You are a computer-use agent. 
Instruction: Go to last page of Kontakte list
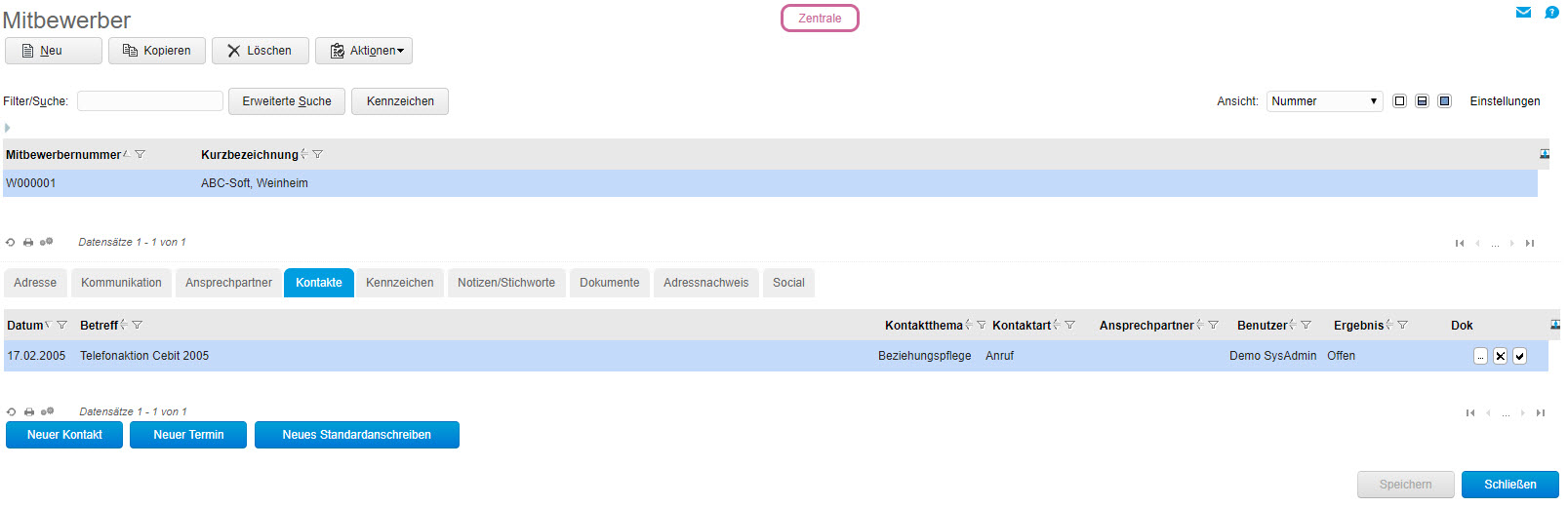[x=1541, y=412]
